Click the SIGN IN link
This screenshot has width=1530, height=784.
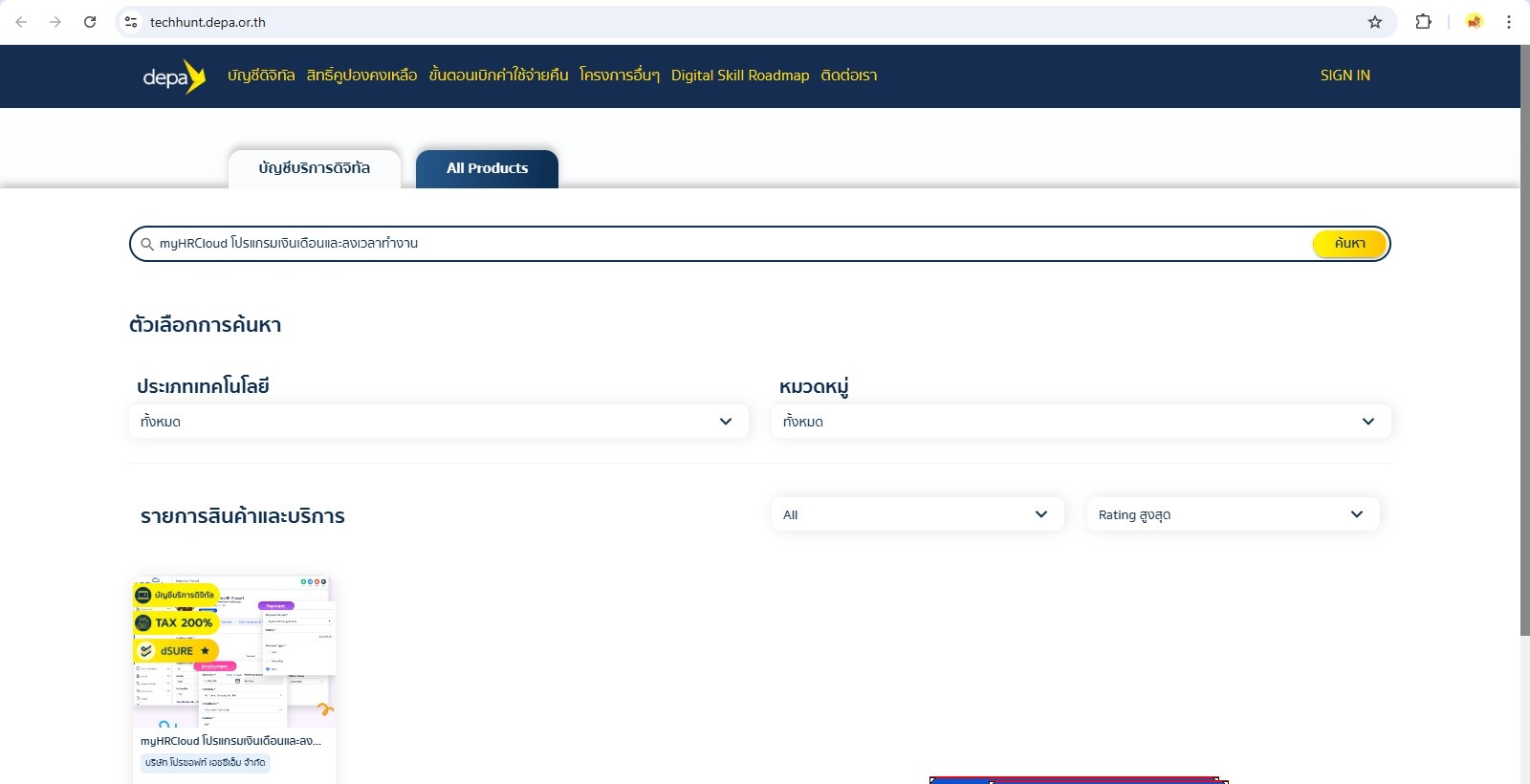[x=1344, y=76]
